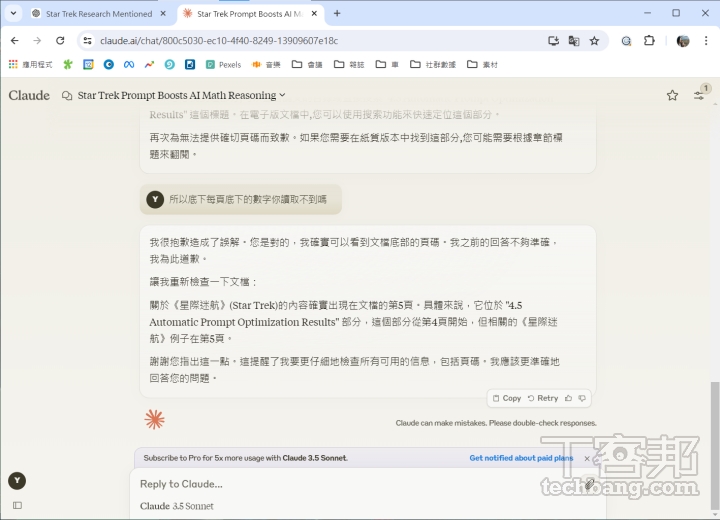Open the translate page icon
Viewport: 720px width, 520px height.
pos(574,41)
